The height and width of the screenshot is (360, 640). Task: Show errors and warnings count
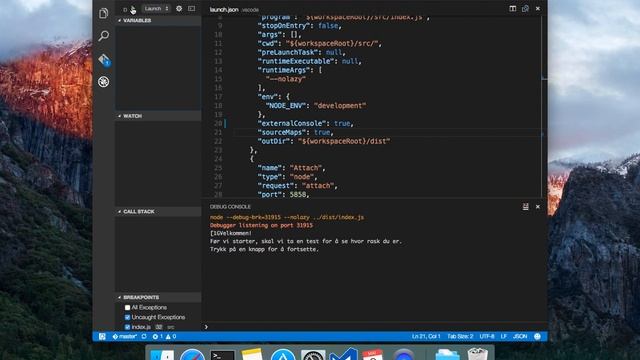click(x=164, y=337)
